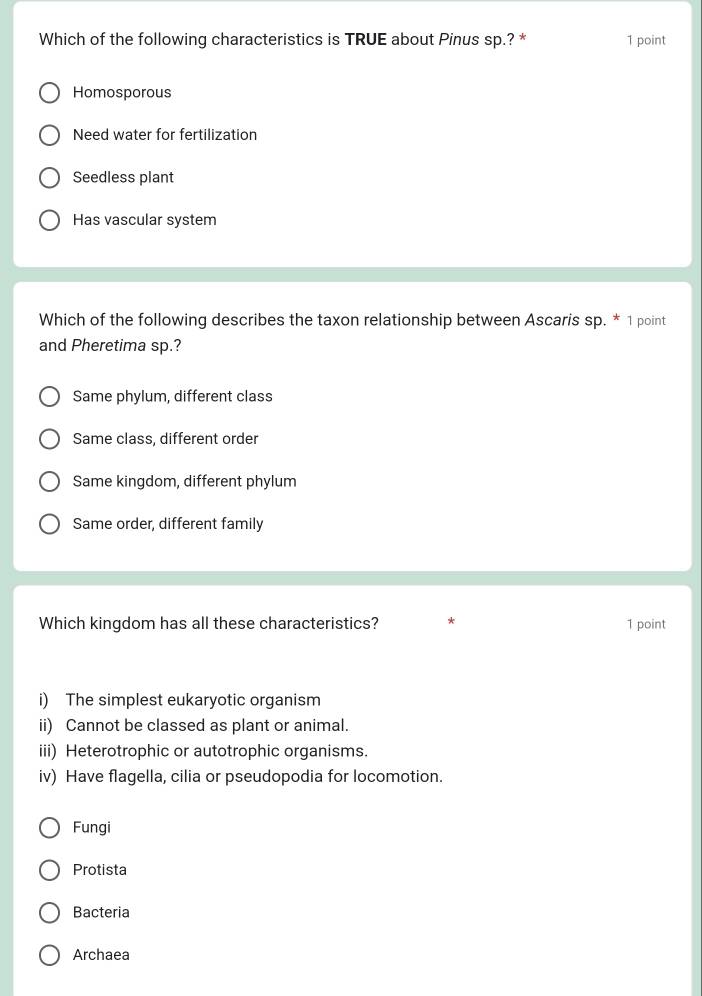Pick Same kingdom, different phylum answer
The width and height of the screenshot is (702, 996).
[49, 481]
